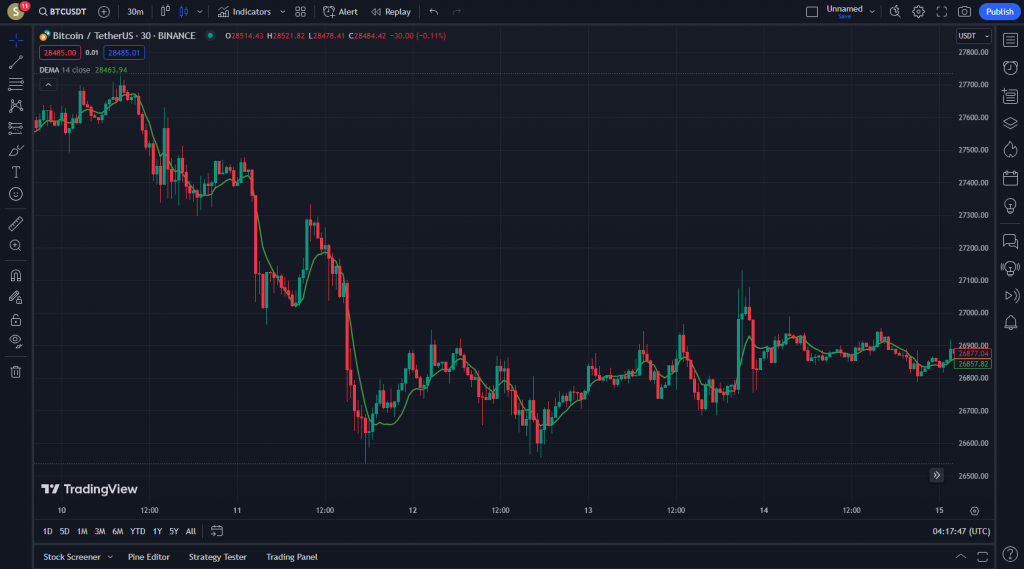This screenshot has height=569, width=1024.
Task: Select the DEMA 14 close indicator label
Action: [65, 70]
